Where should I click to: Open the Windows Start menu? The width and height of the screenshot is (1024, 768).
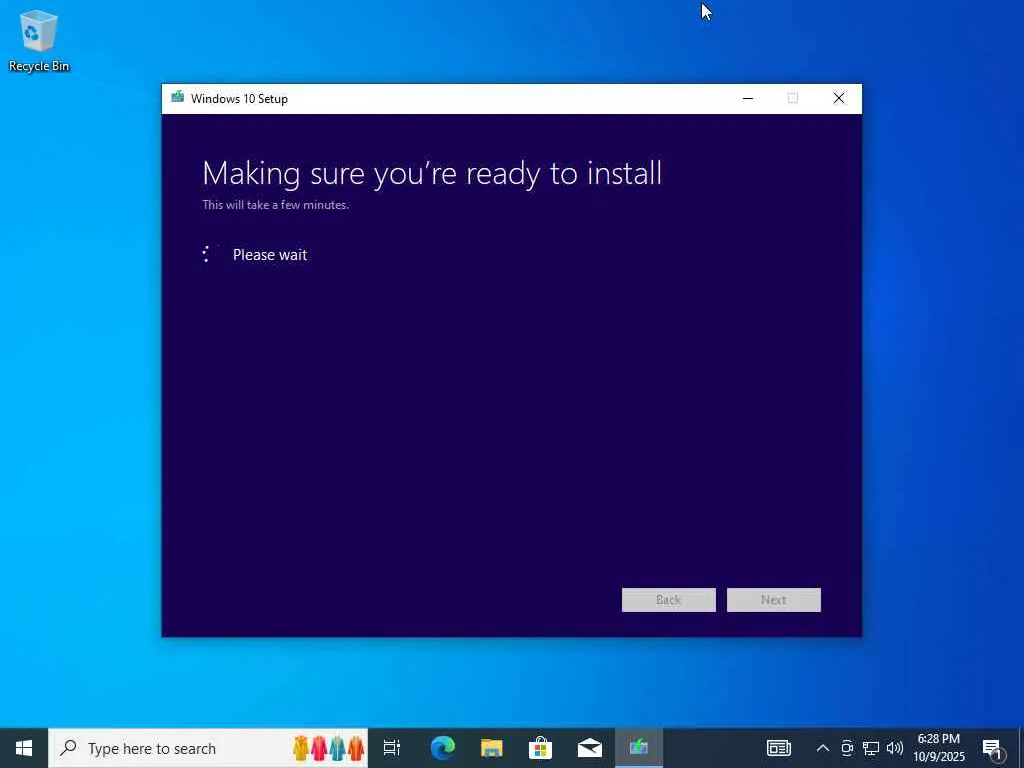tap(24, 748)
